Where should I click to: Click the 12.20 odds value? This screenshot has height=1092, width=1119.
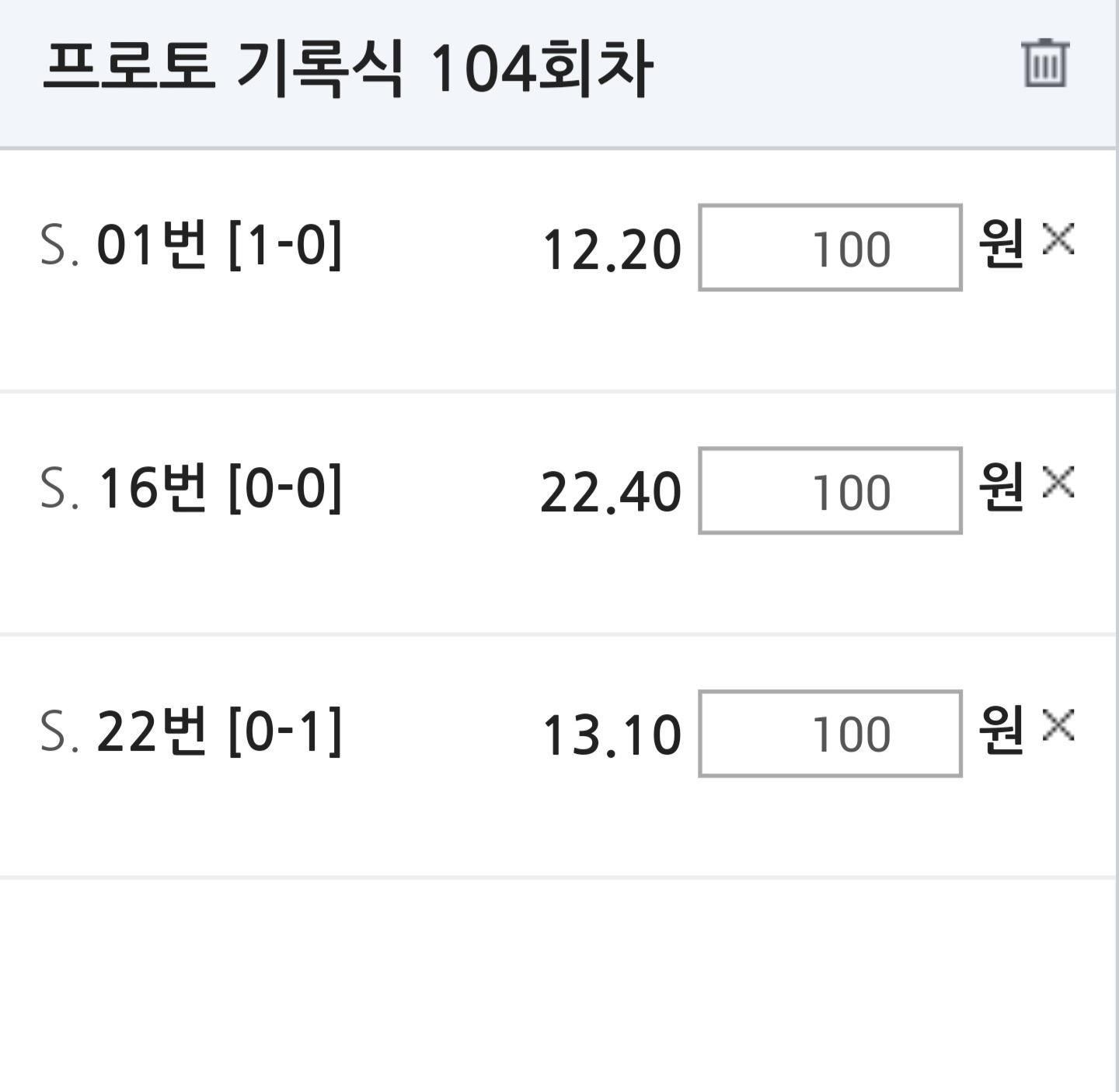pos(612,250)
